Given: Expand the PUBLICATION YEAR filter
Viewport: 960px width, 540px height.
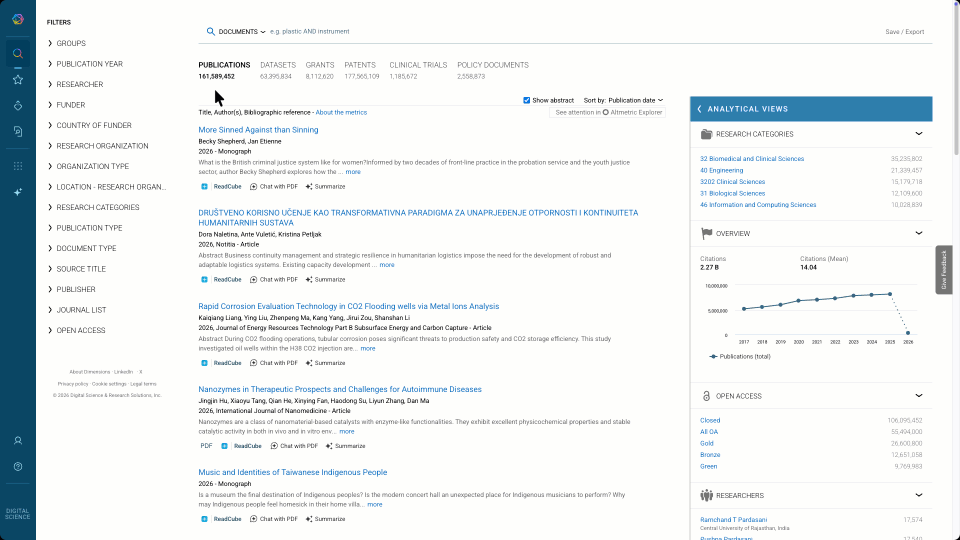Looking at the screenshot, I should click(85, 64).
